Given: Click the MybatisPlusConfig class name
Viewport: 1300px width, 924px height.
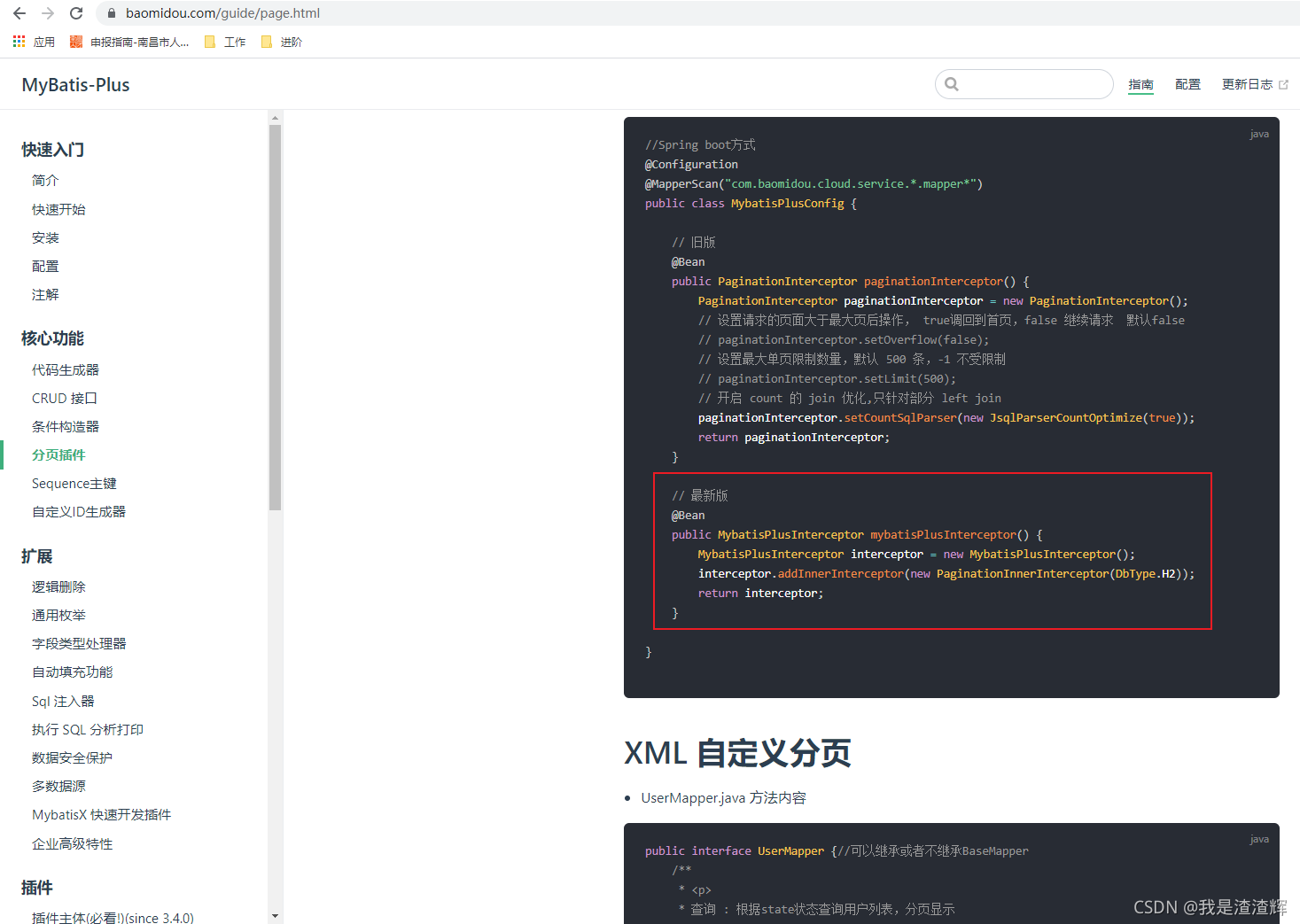Looking at the screenshot, I should click(787, 203).
